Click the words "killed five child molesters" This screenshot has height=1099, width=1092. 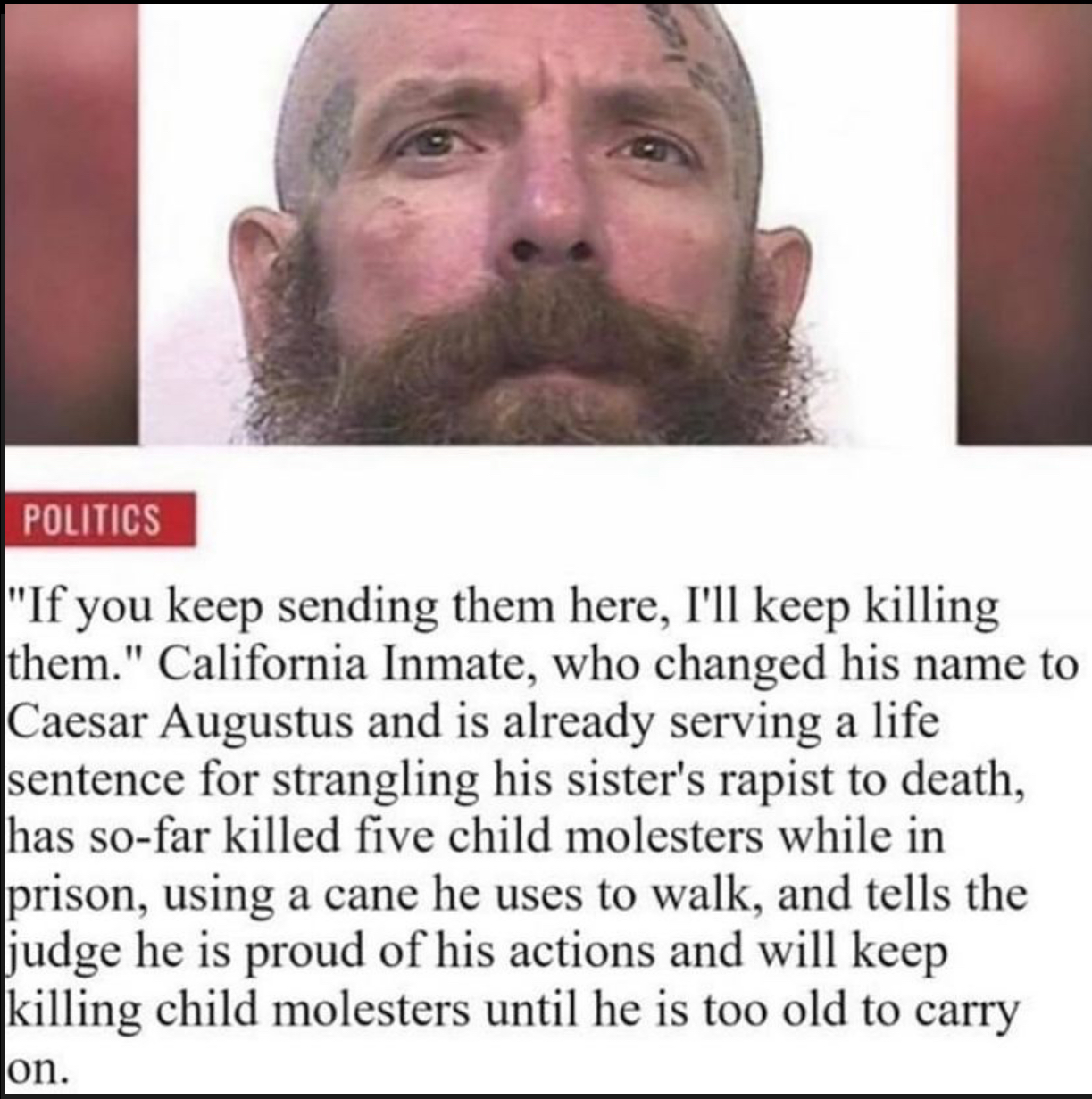pyautogui.click(x=496, y=837)
